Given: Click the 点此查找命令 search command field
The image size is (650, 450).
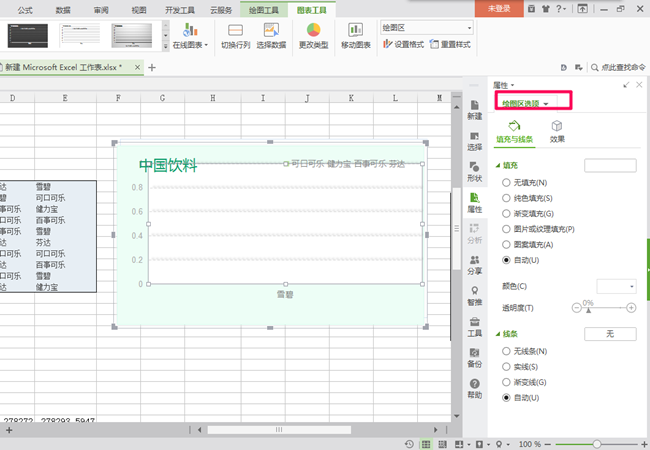Looking at the screenshot, I should point(618,67).
